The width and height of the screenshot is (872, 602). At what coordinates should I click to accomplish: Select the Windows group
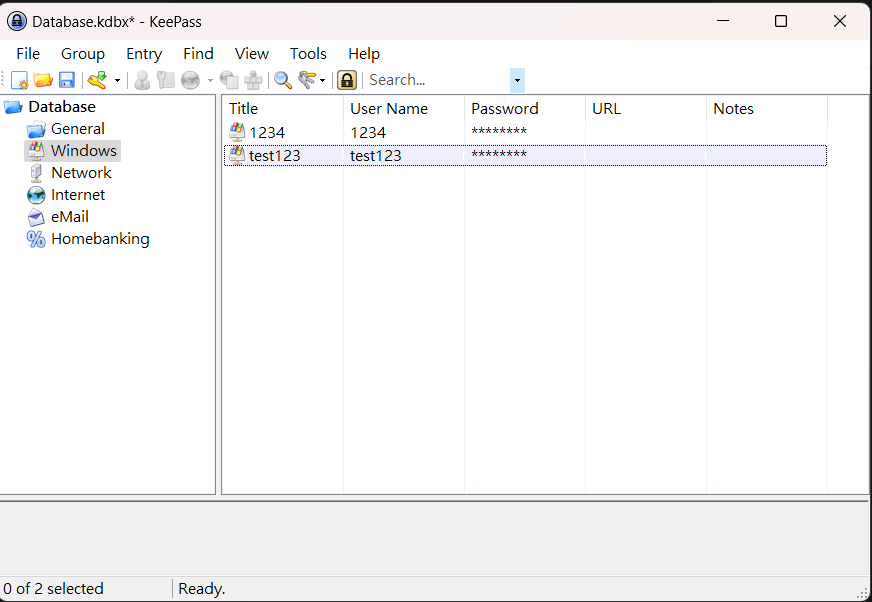coord(83,151)
